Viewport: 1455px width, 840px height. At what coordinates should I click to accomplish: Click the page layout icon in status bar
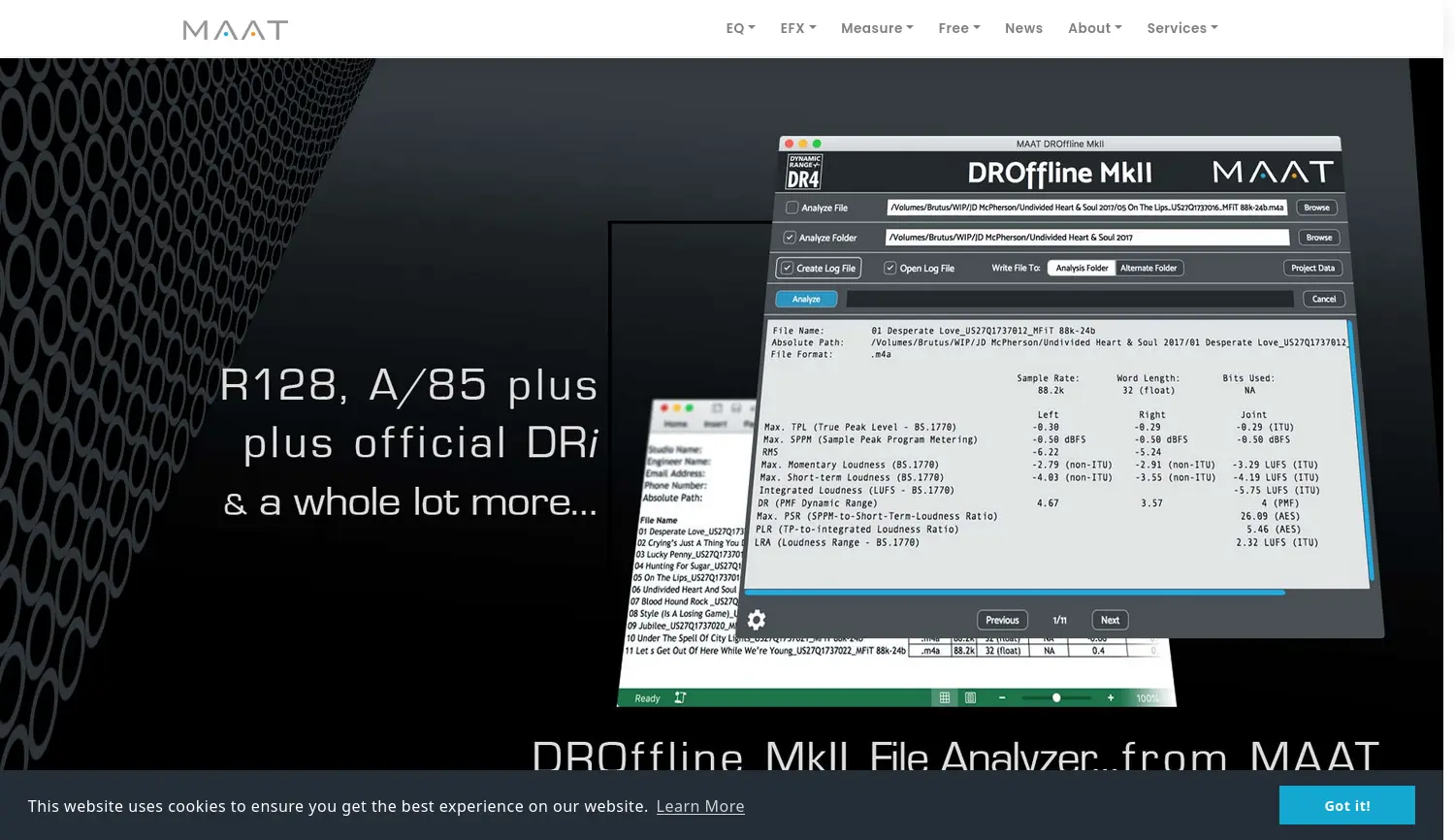tap(970, 697)
